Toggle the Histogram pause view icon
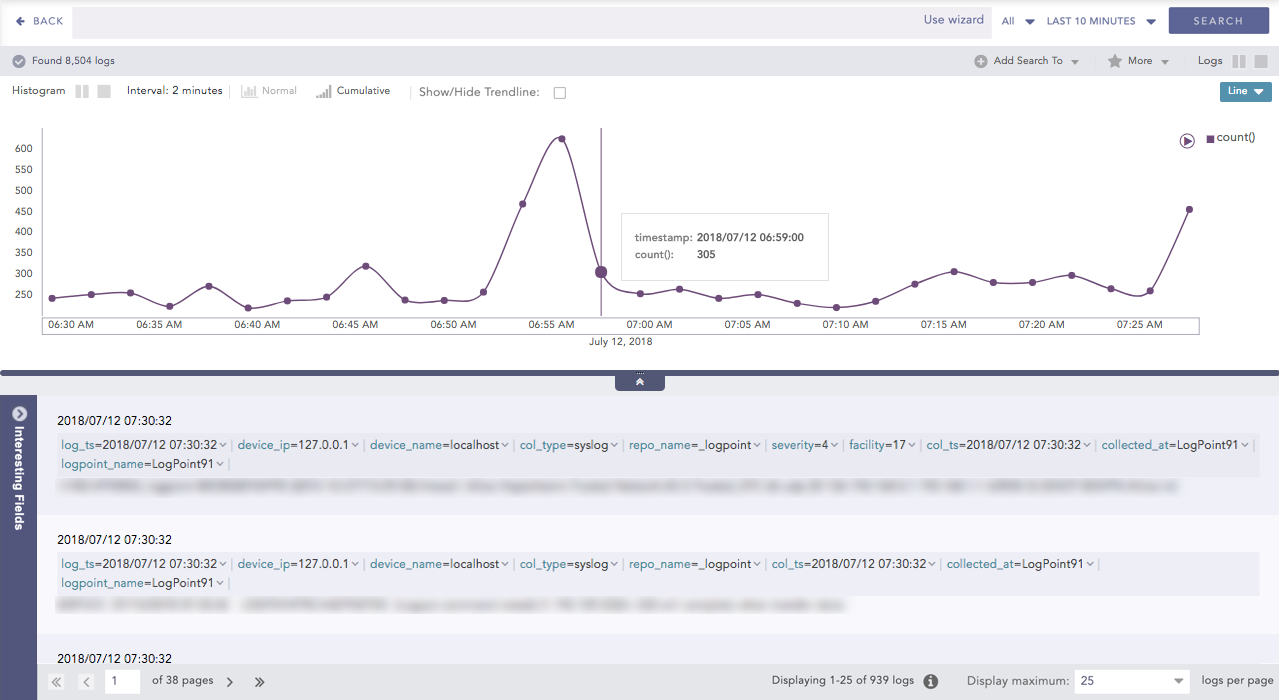This screenshot has width=1279, height=700. pos(82,91)
